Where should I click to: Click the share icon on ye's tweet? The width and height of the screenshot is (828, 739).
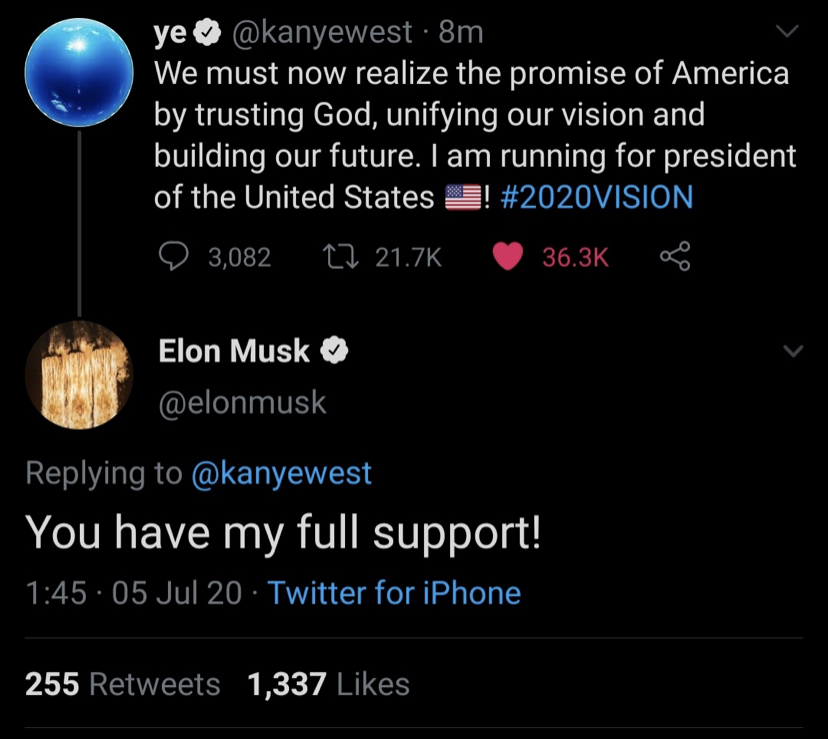(x=675, y=257)
